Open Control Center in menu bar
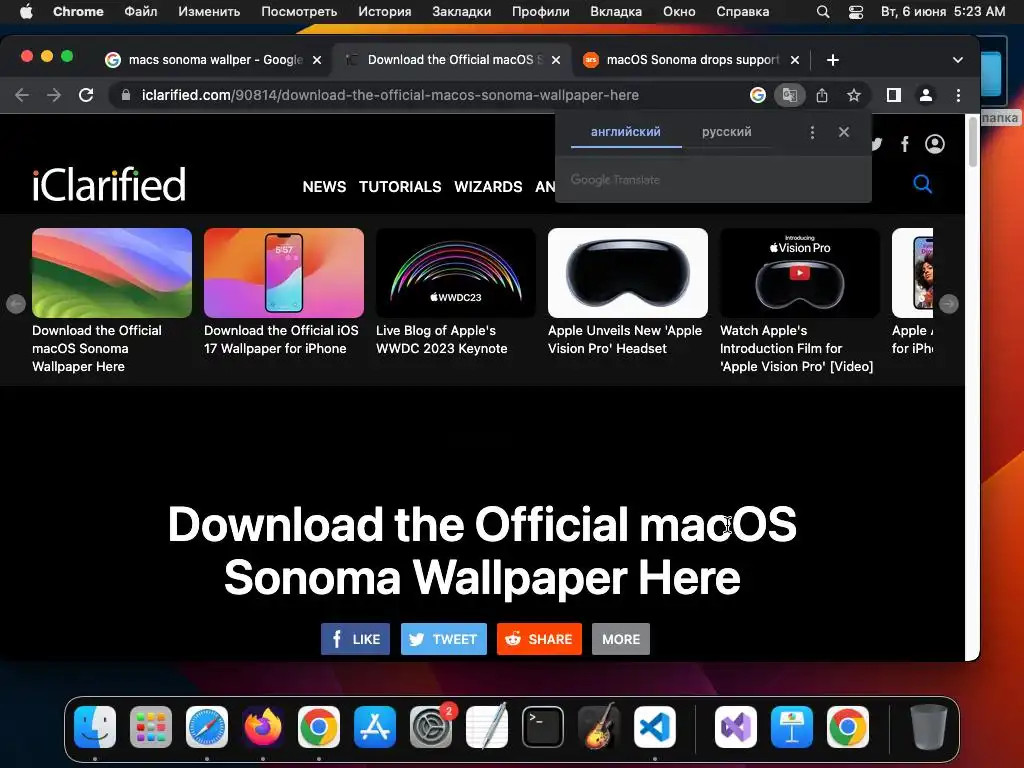1024x768 pixels. coord(856,12)
